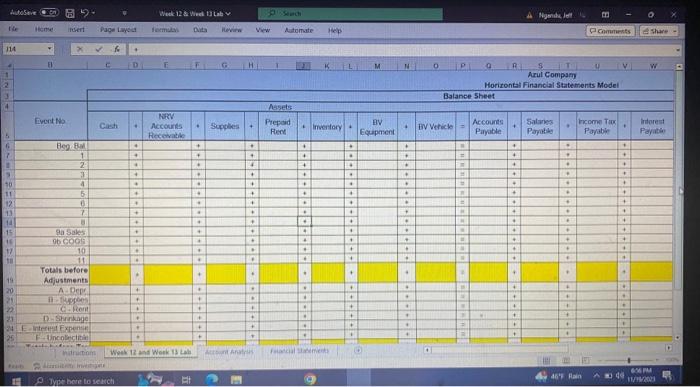
Task: Open the Help tab
Action: click(335, 30)
